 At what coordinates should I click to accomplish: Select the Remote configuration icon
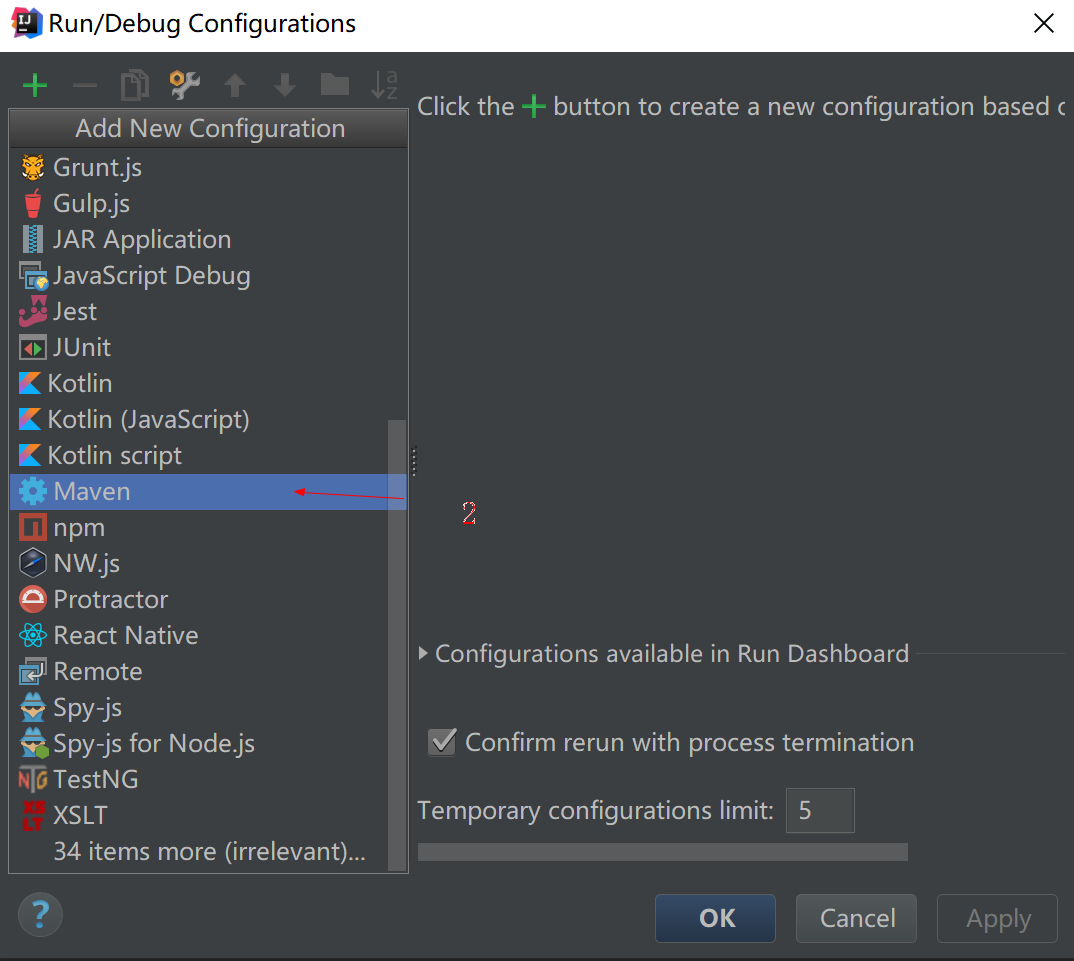coord(32,671)
